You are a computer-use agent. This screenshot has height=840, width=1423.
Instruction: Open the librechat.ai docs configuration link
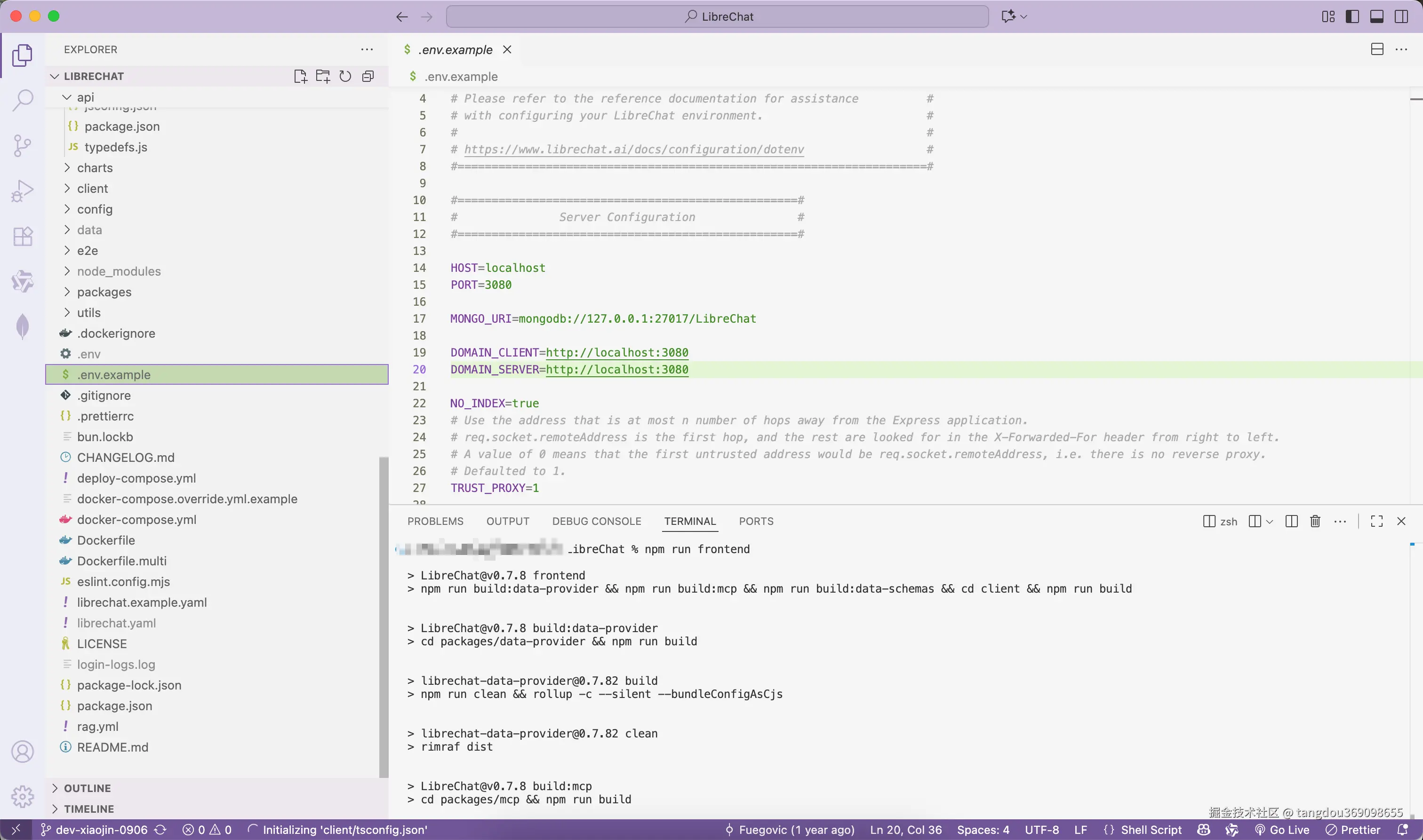click(x=634, y=150)
